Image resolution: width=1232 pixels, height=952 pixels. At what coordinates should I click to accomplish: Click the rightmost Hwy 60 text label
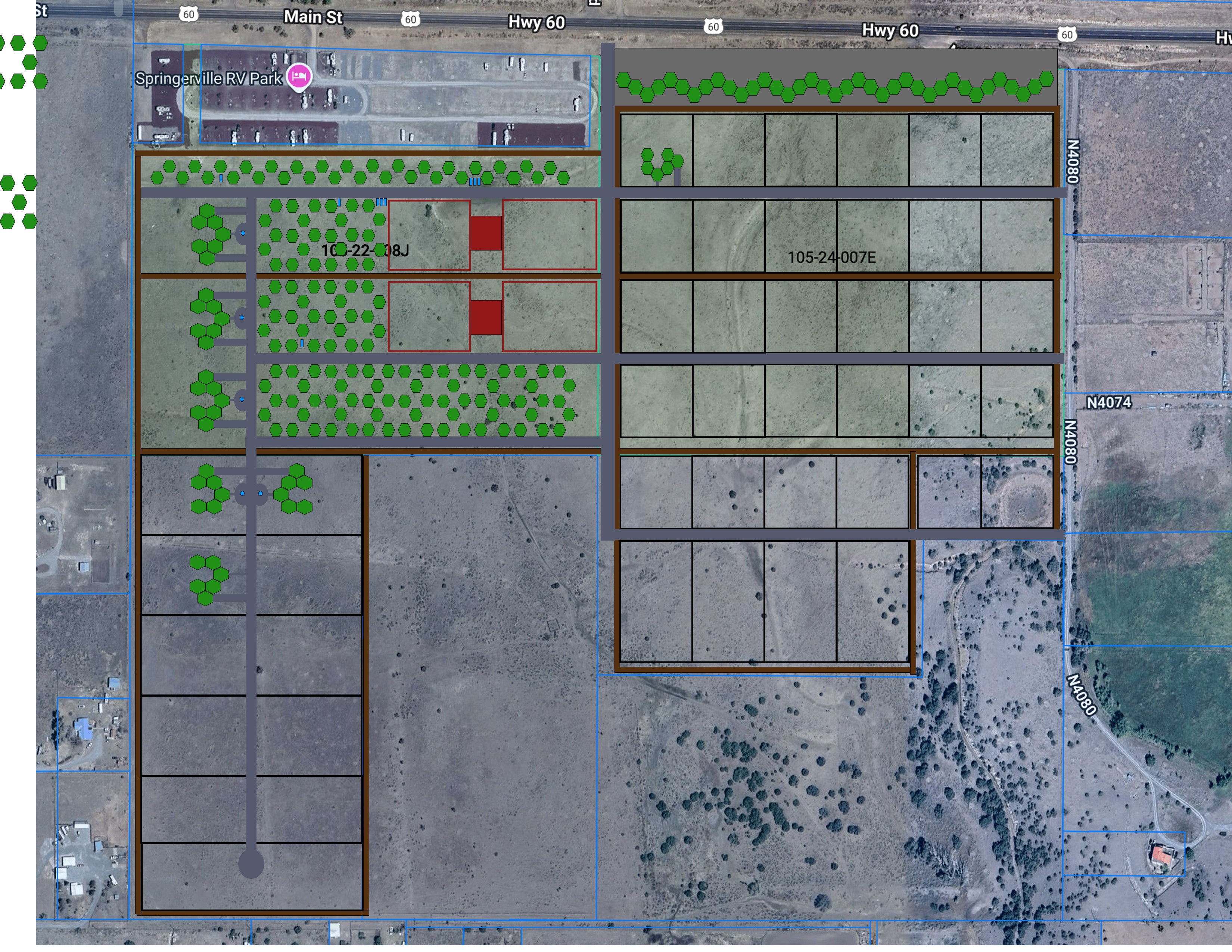coord(890,31)
